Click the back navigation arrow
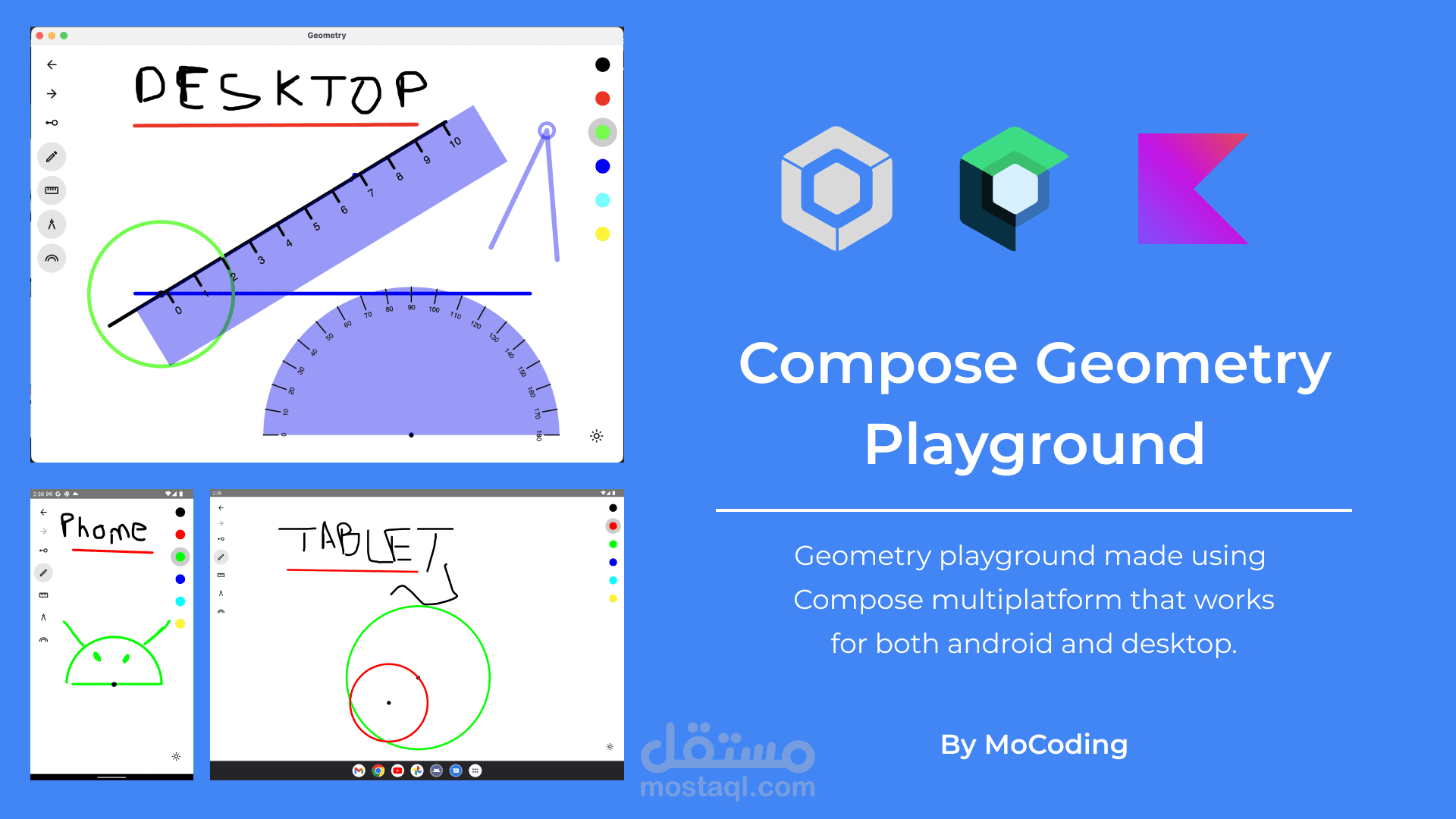Screen dimensions: 1456x819 pos(52,65)
